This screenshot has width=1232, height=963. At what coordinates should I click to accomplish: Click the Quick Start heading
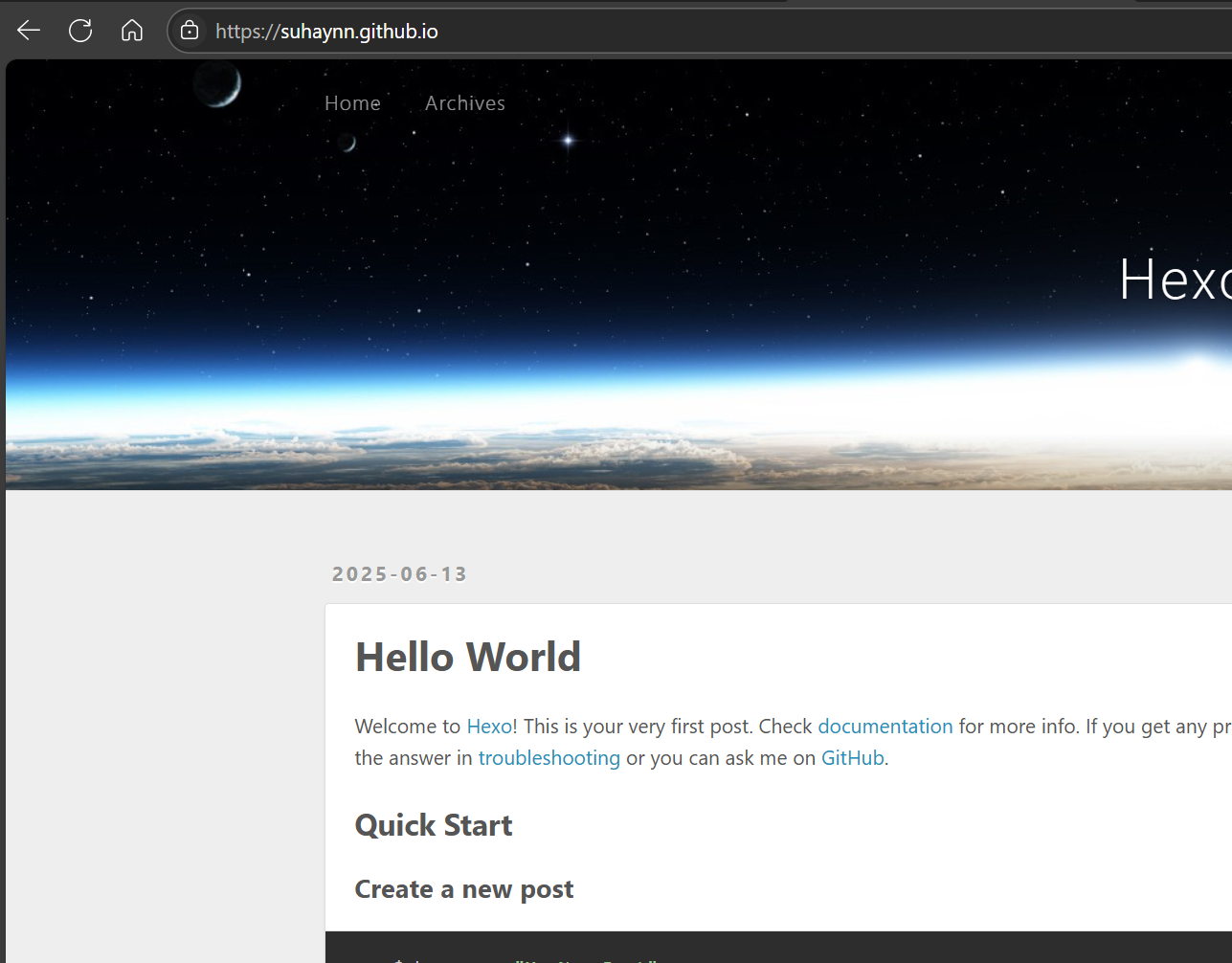(434, 825)
